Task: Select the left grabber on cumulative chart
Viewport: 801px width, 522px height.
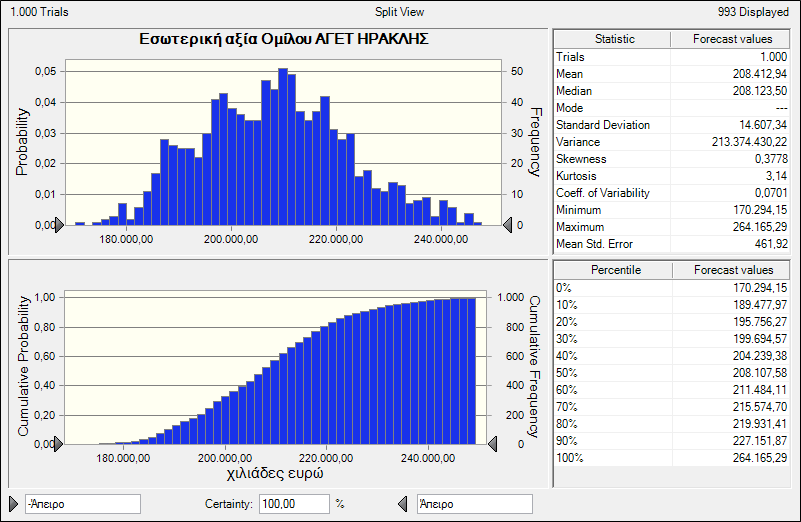Action: click(x=58, y=444)
